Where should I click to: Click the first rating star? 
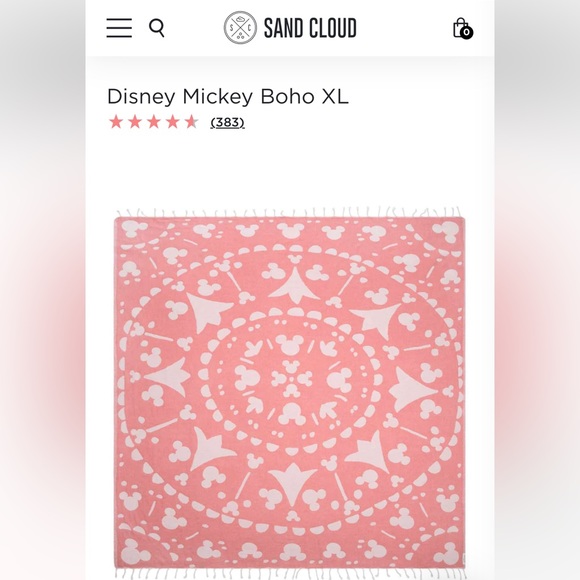(x=116, y=122)
